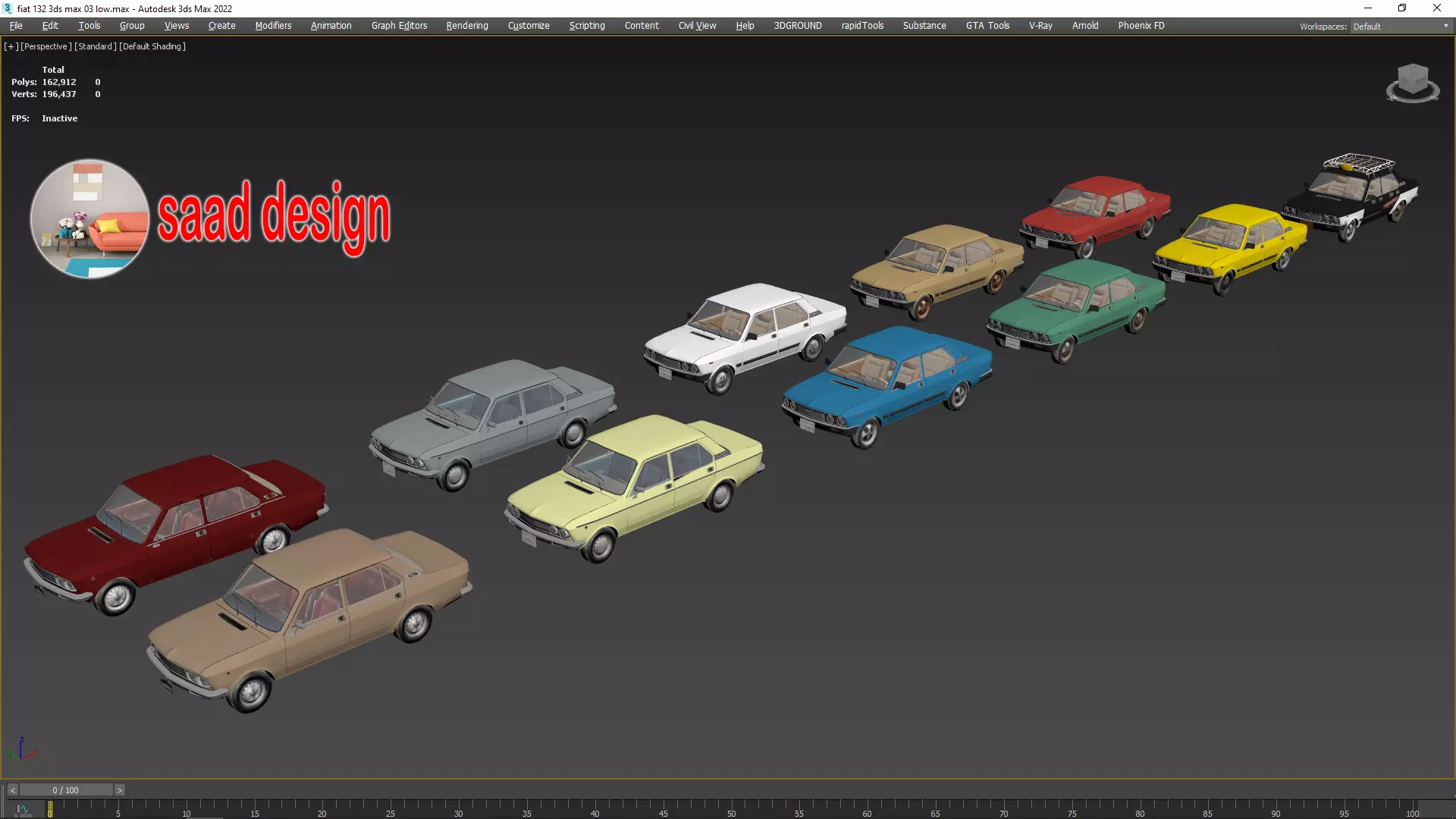Click the [+] viewport general label
This screenshot has width=1456, height=819.
tap(11, 46)
